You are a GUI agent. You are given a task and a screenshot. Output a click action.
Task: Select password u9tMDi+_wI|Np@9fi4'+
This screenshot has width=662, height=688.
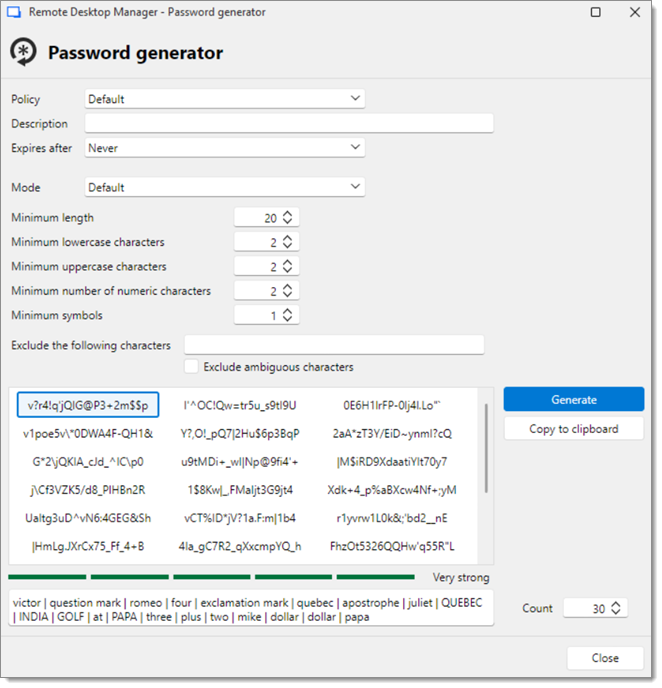click(241, 464)
